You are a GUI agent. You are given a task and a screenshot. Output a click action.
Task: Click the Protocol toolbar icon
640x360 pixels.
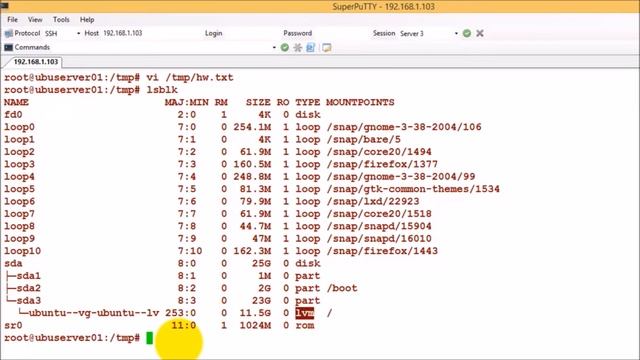9,33
